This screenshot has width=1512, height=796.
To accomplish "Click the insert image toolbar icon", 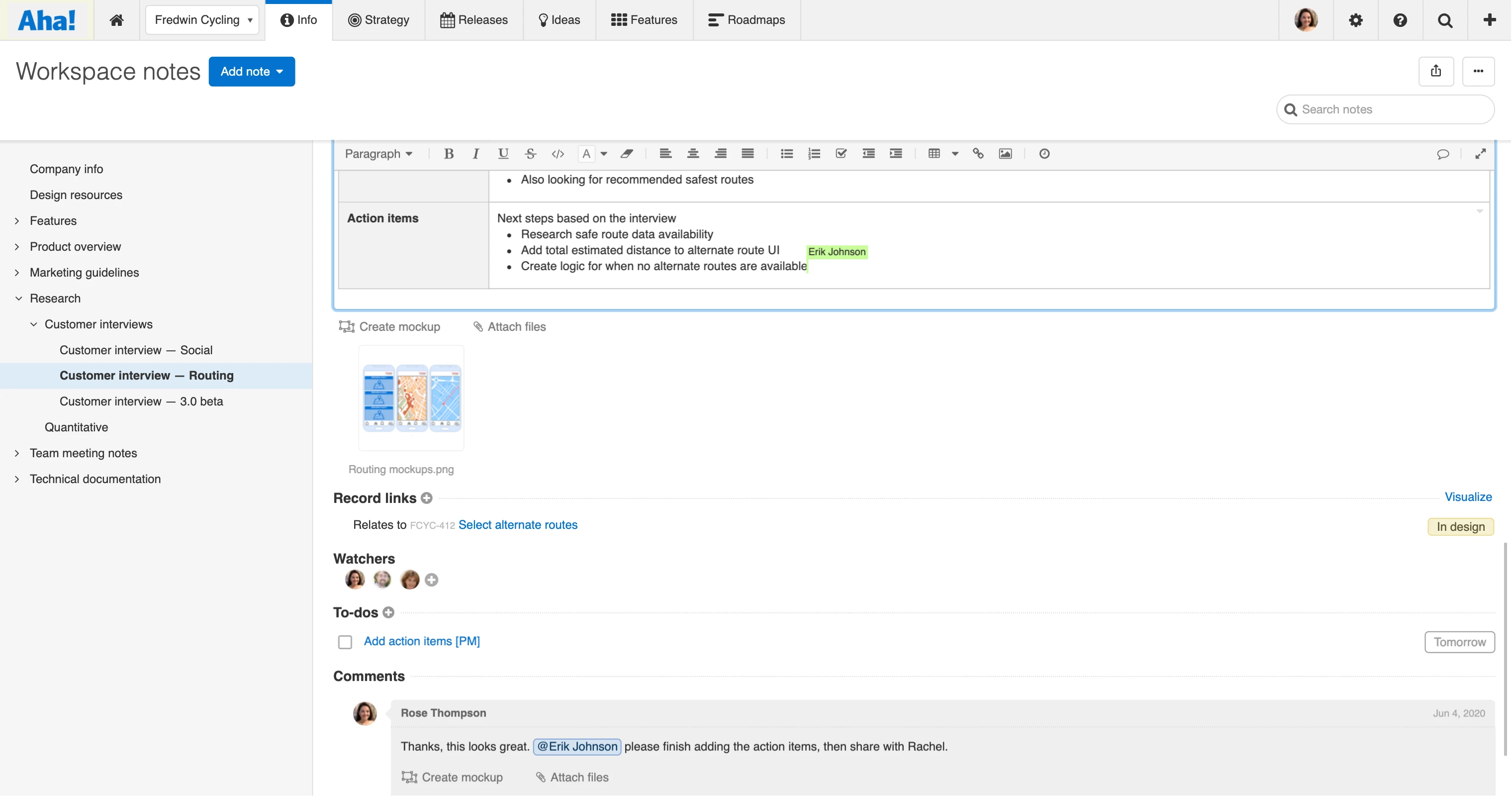I will tap(1006, 154).
